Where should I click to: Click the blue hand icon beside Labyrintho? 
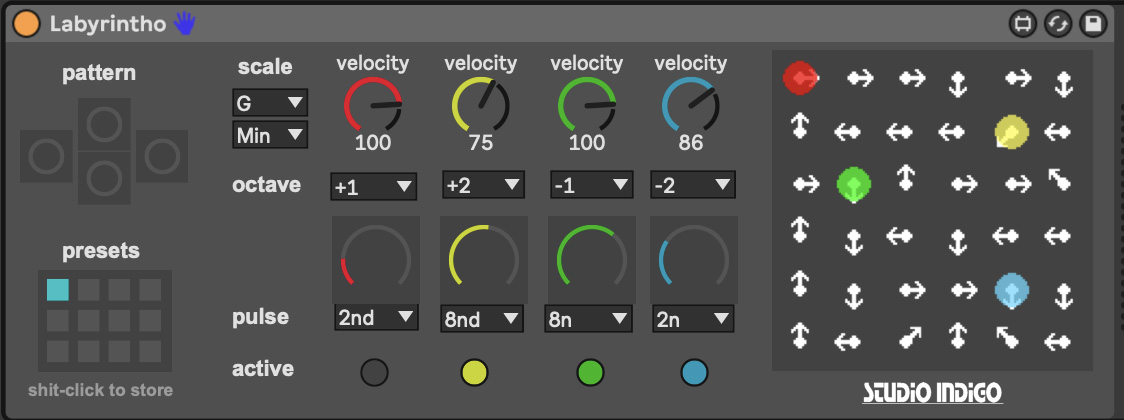point(184,24)
